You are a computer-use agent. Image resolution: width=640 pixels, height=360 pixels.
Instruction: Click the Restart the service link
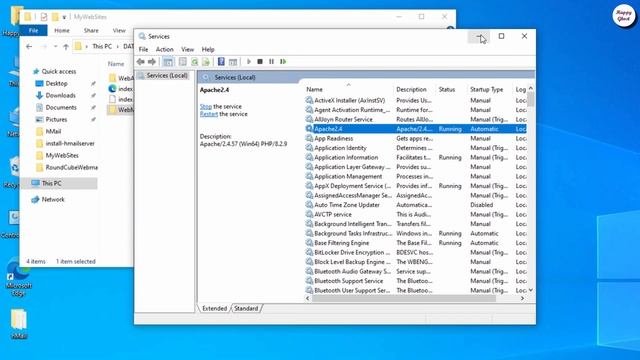(209, 114)
